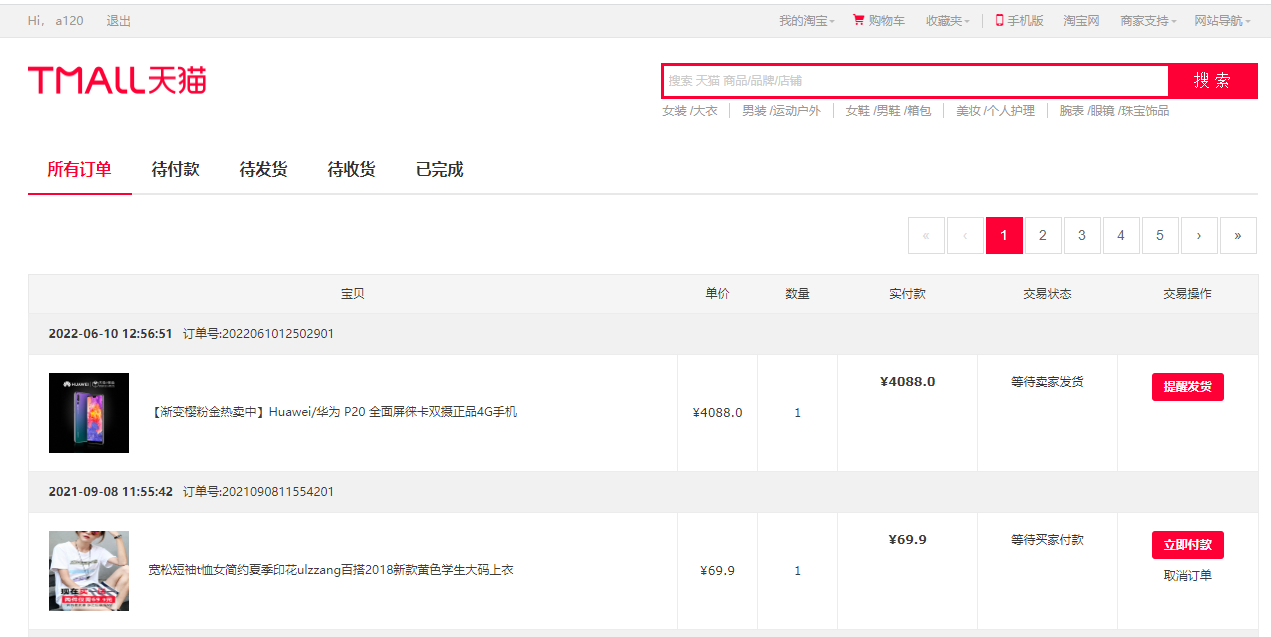Open the 美妆 /个人护理 category link
1271x637 pixels.
(995, 111)
